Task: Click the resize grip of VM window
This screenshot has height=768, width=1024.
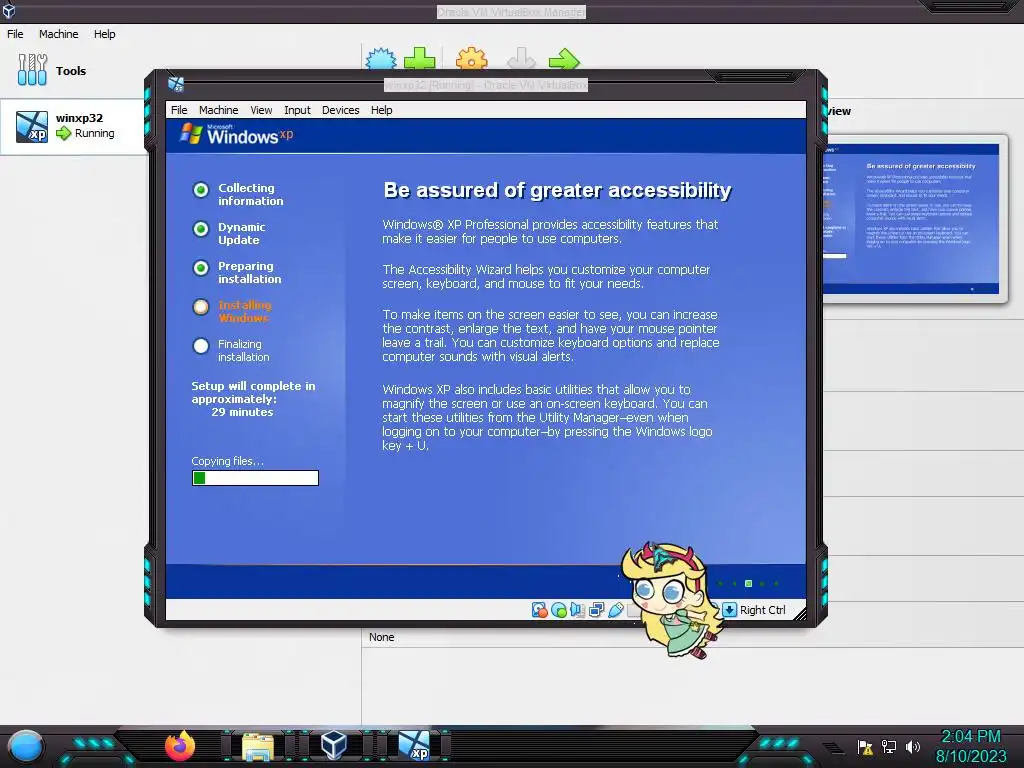Action: click(x=800, y=614)
